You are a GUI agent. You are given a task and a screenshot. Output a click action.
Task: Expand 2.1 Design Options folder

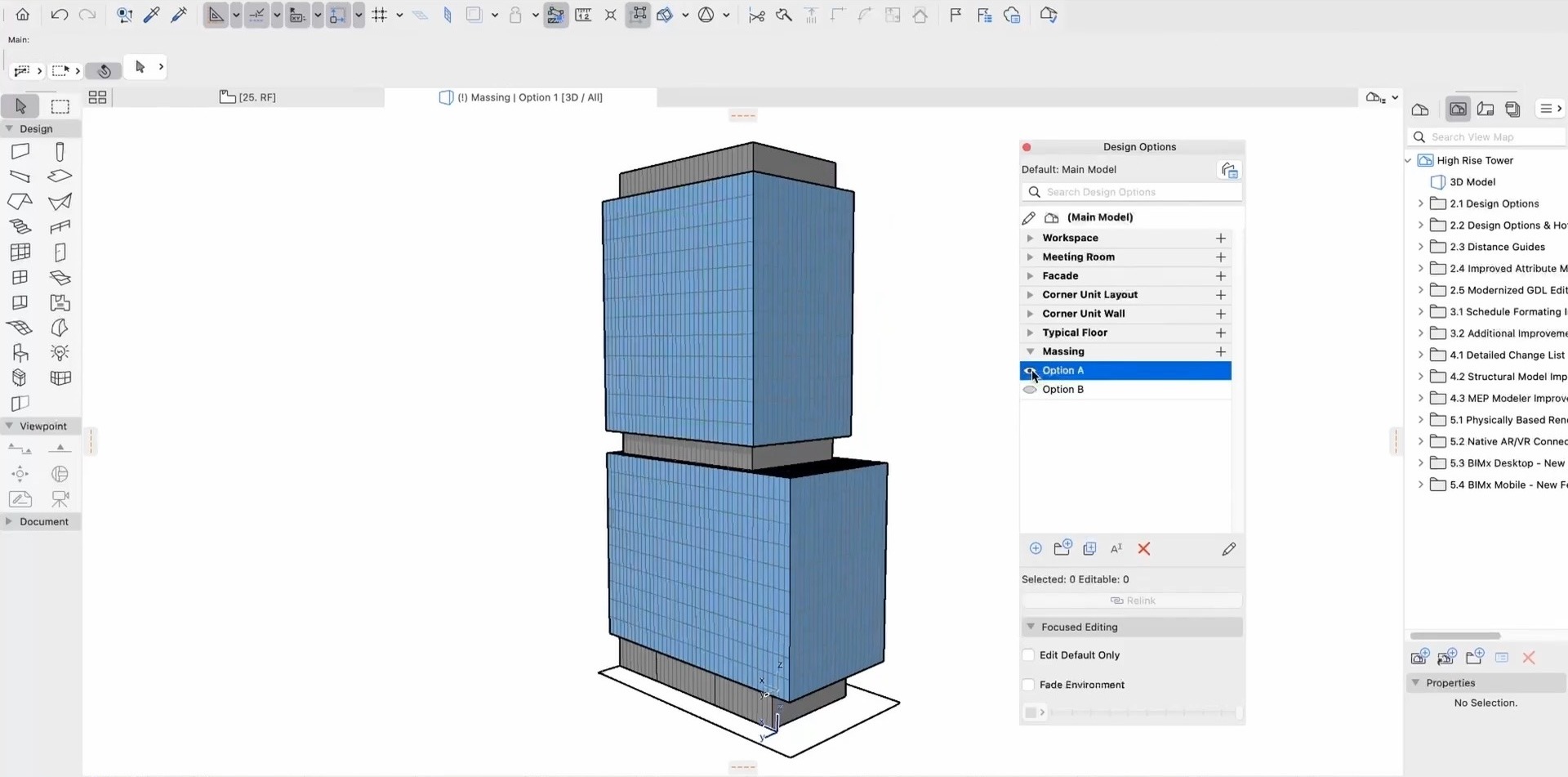tap(1420, 203)
